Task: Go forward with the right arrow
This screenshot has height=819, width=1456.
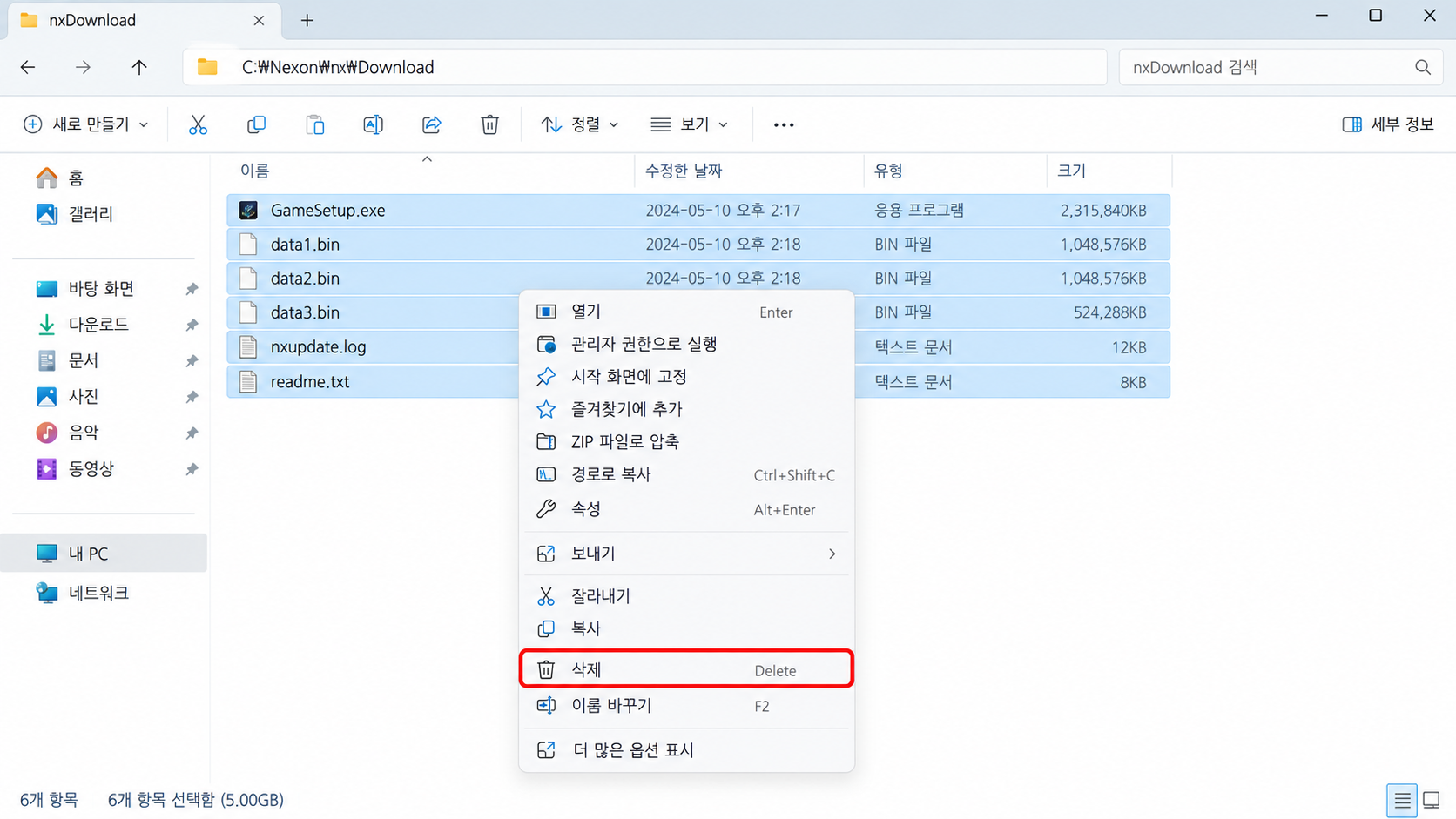Action: [83, 67]
